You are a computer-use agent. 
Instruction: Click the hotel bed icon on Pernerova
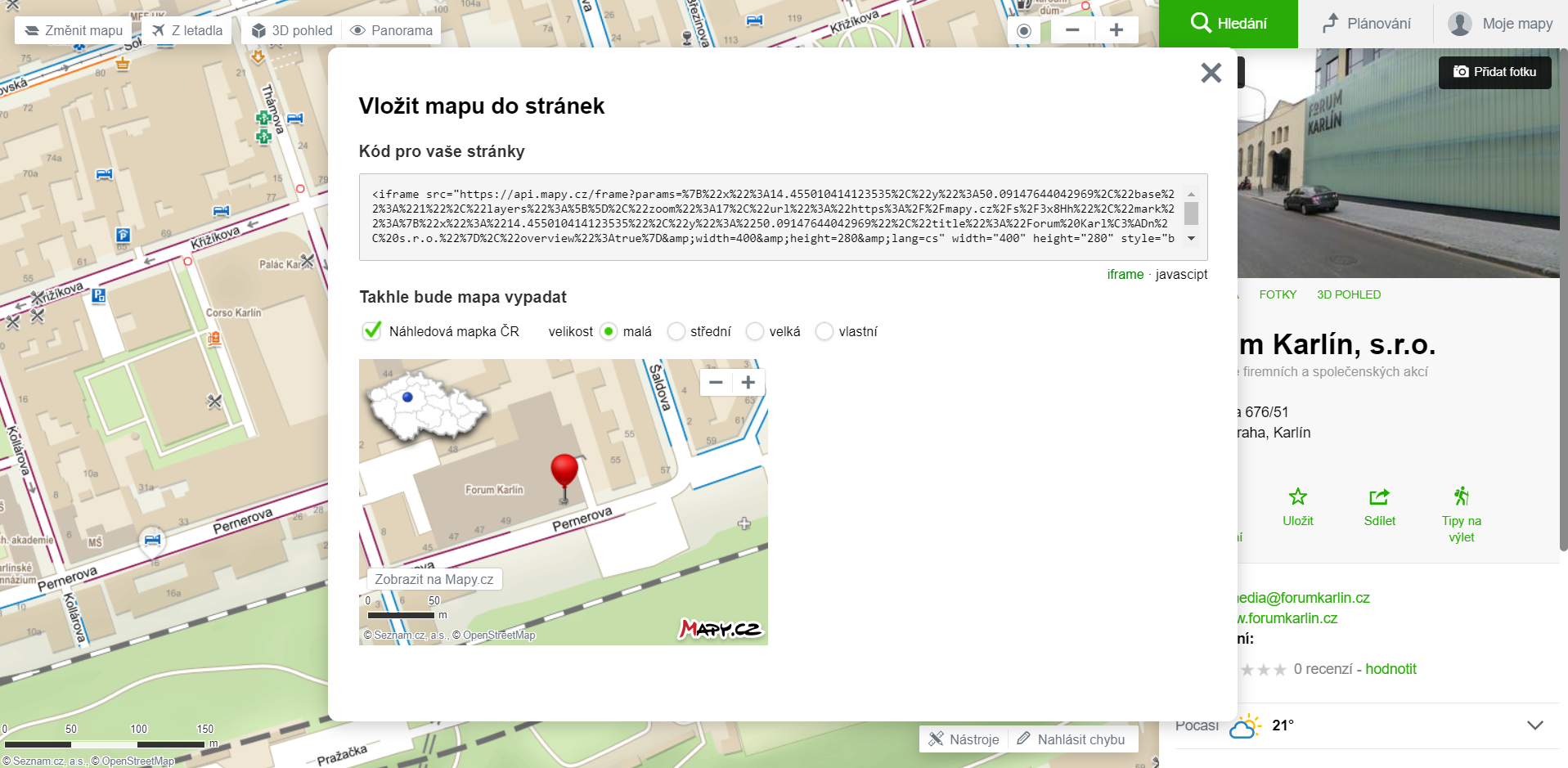[x=152, y=539]
